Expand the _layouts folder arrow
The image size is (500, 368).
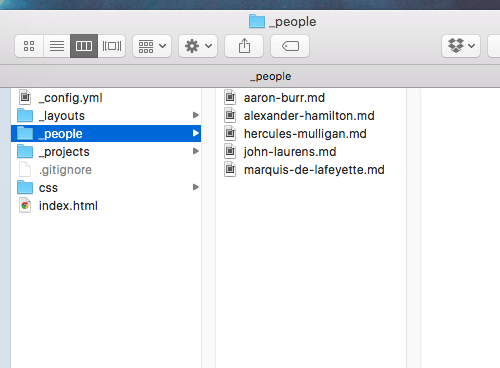pyautogui.click(x=196, y=115)
